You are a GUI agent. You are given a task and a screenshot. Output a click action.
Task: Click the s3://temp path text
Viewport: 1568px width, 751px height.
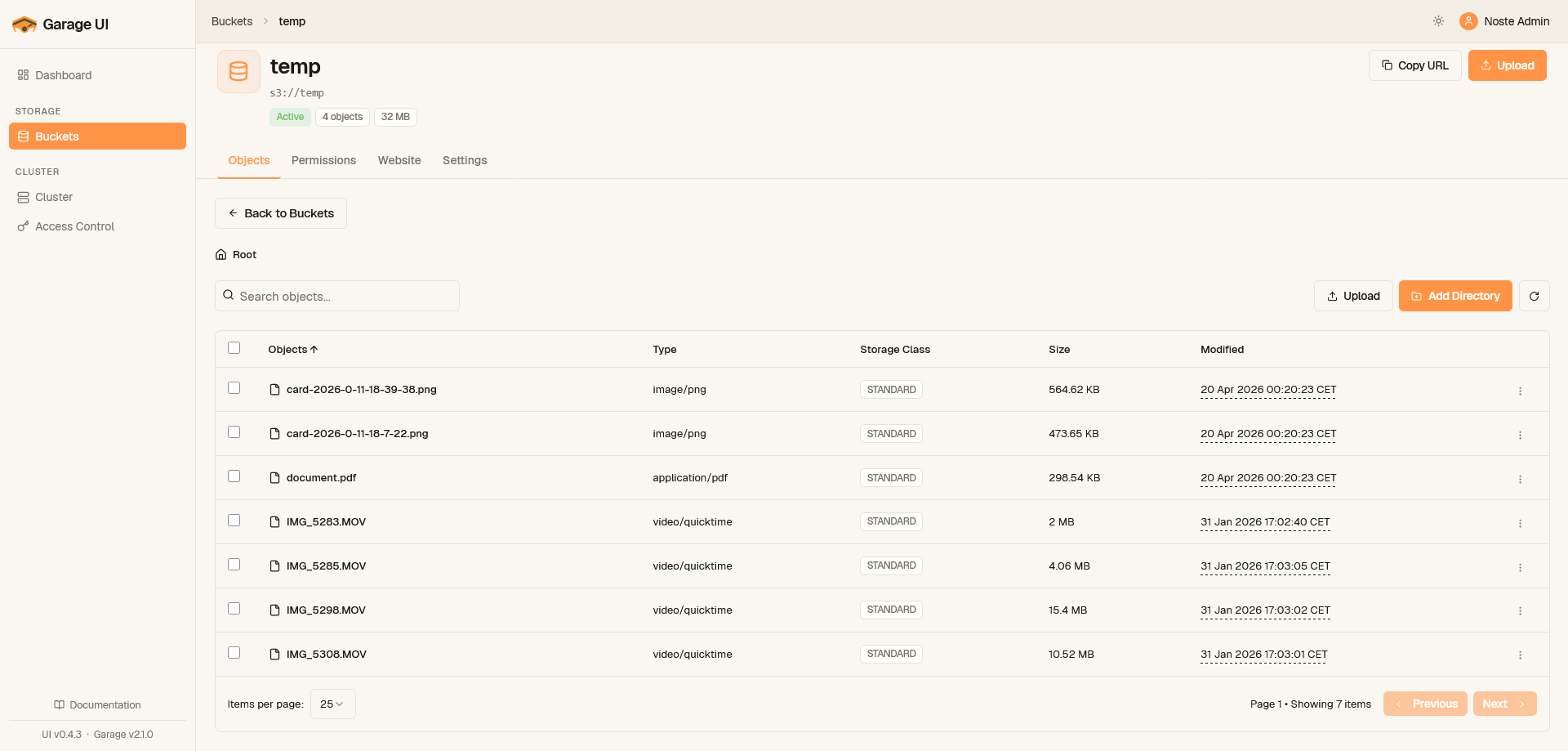coord(297,93)
